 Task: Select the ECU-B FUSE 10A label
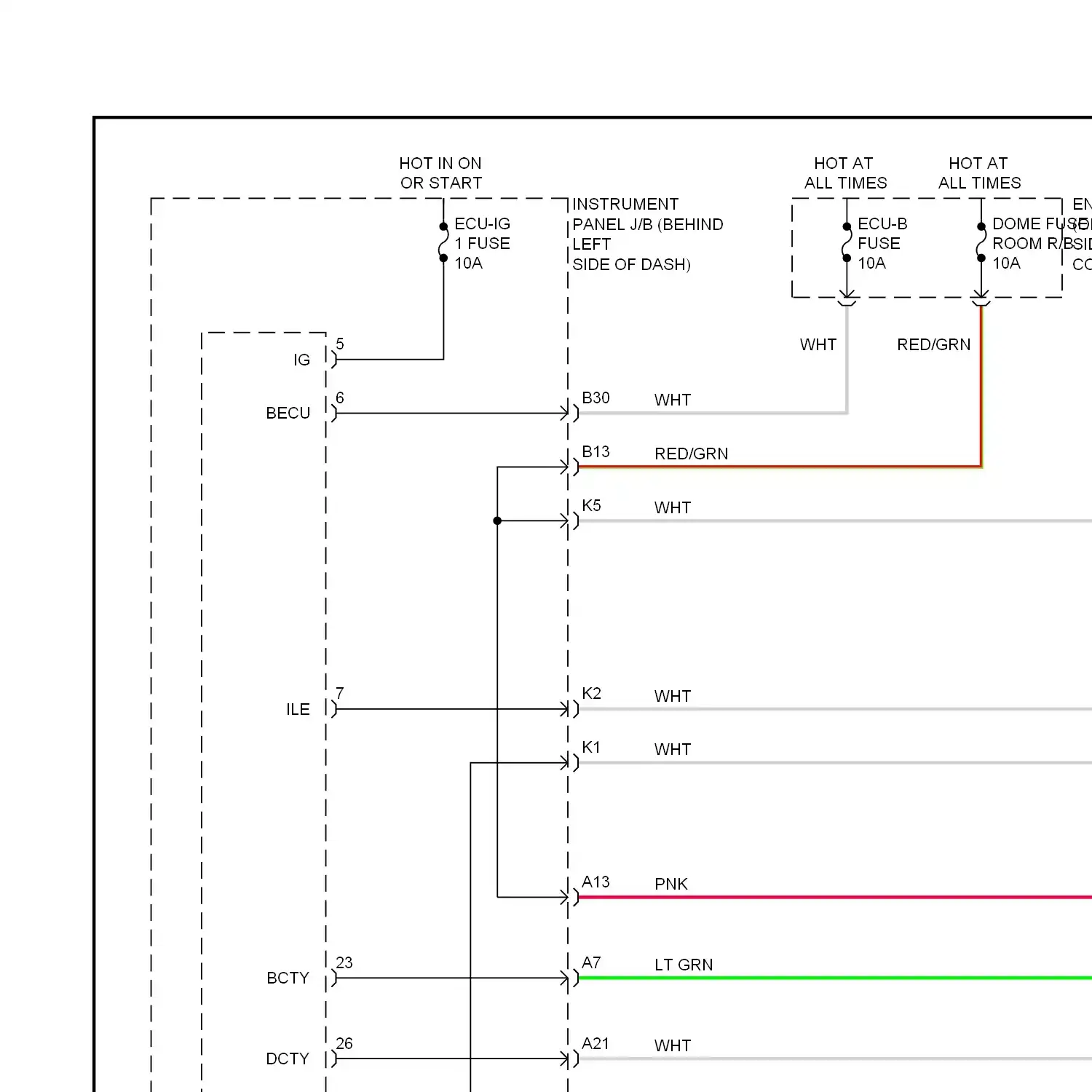point(882,243)
